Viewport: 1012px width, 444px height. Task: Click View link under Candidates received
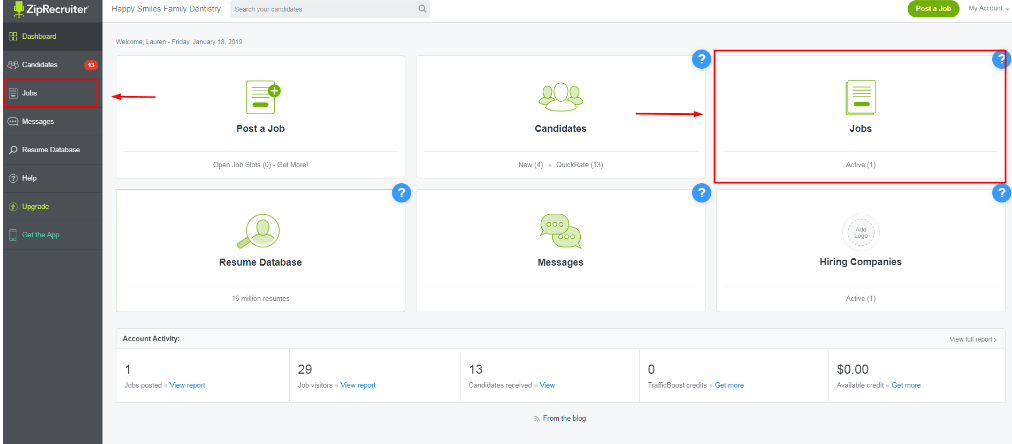pos(547,385)
